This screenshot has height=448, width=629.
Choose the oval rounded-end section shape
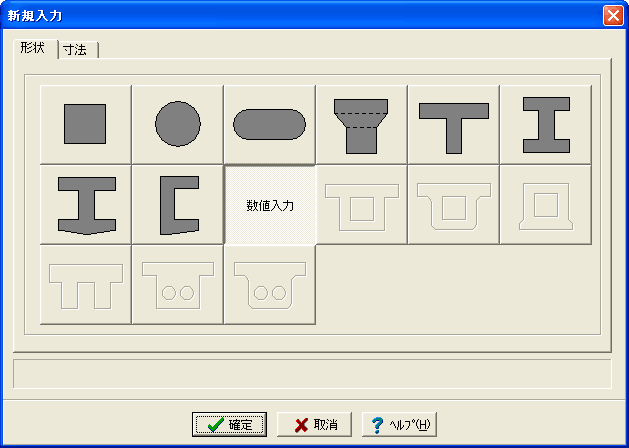tap(270, 124)
